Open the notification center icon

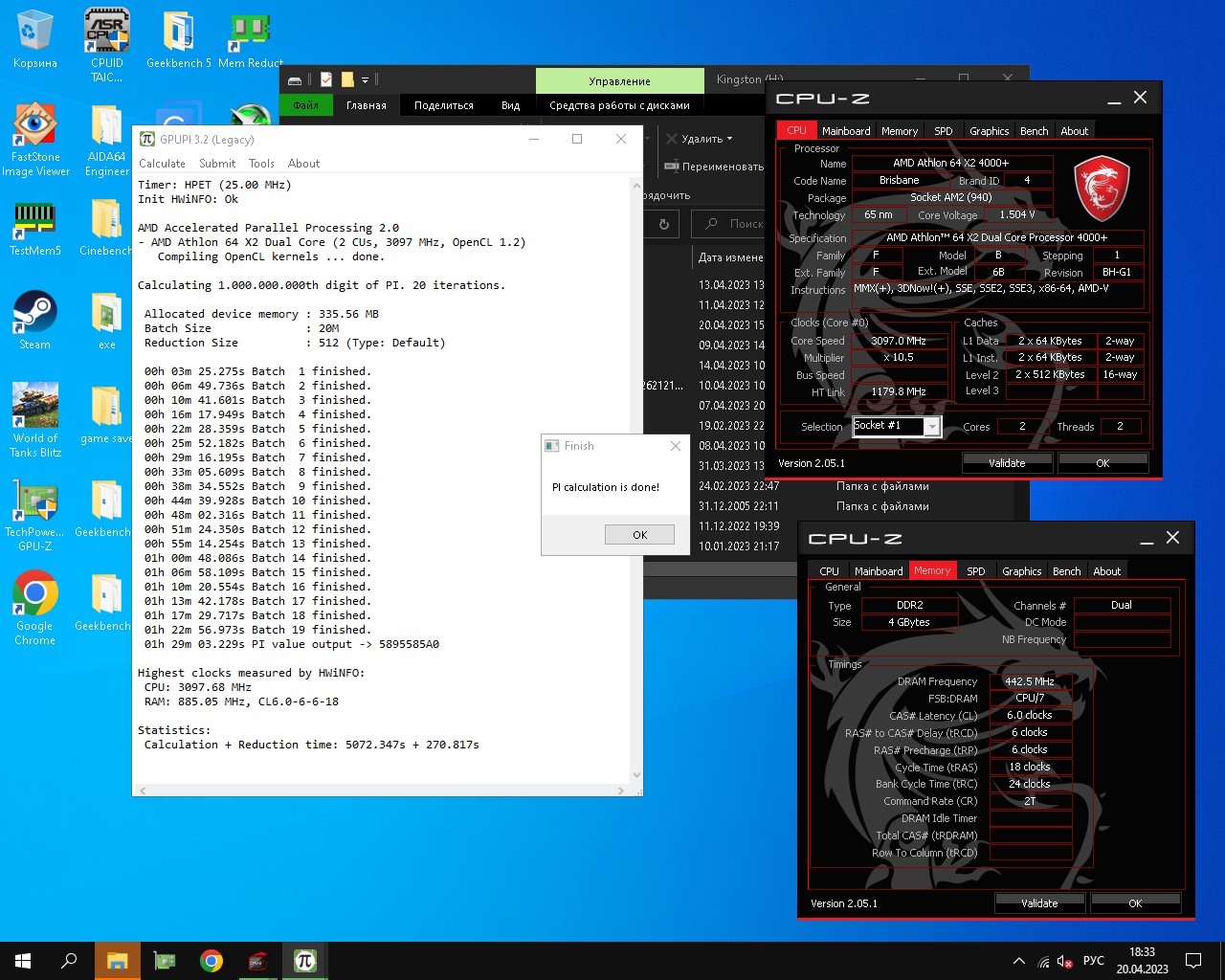coord(1193,961)
